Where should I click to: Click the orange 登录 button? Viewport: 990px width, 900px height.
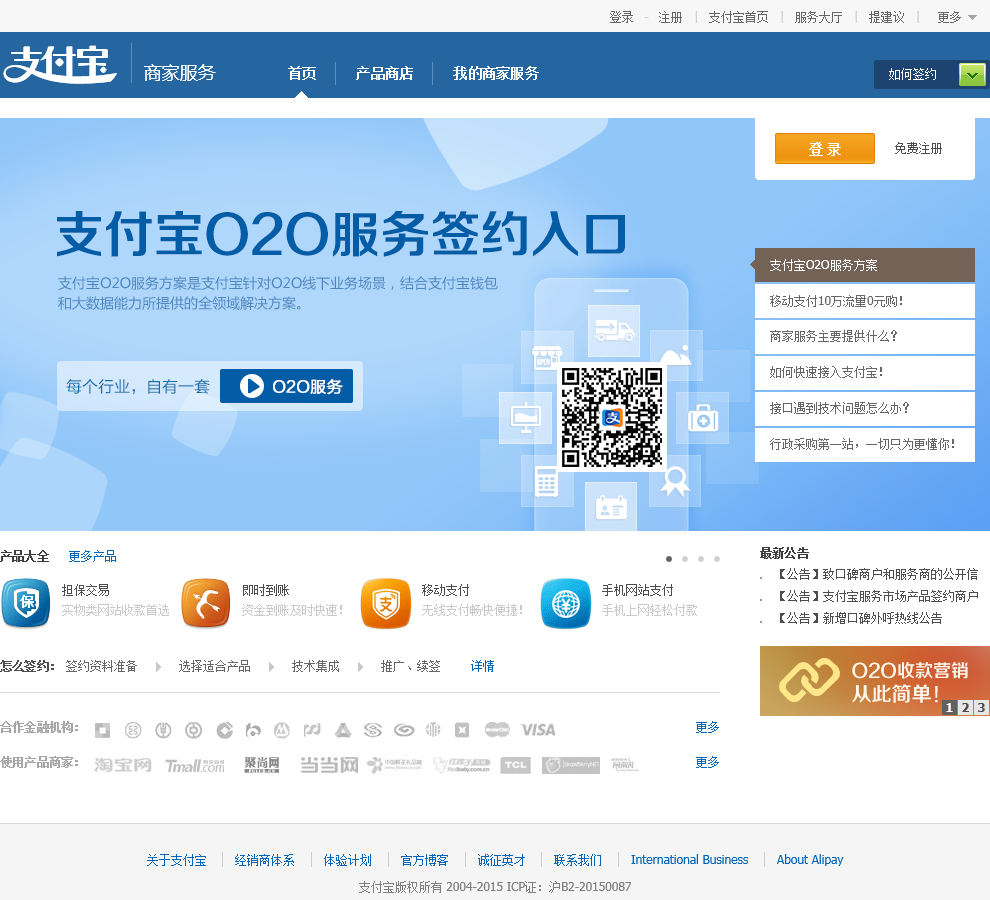(825, 149)
